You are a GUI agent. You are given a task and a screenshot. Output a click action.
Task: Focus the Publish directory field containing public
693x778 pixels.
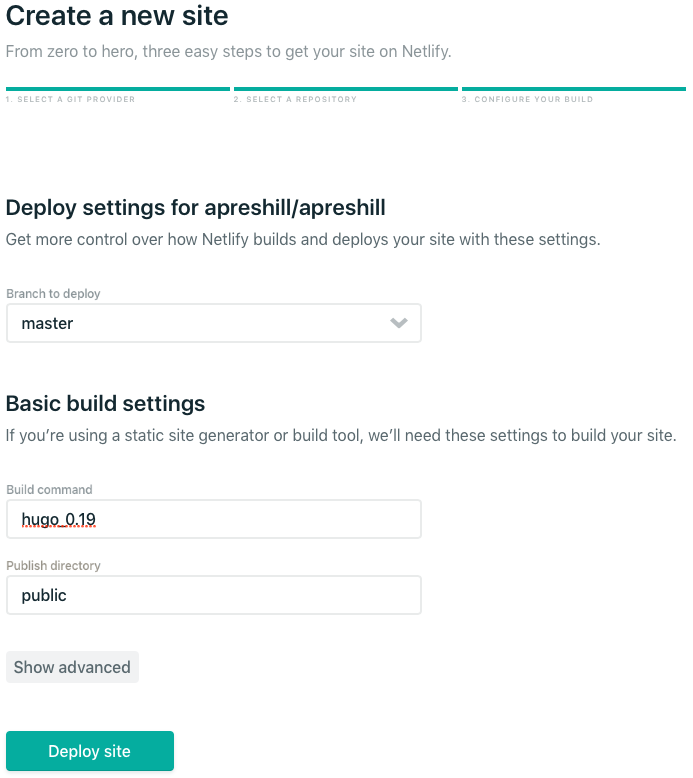[x=213, y=595]
